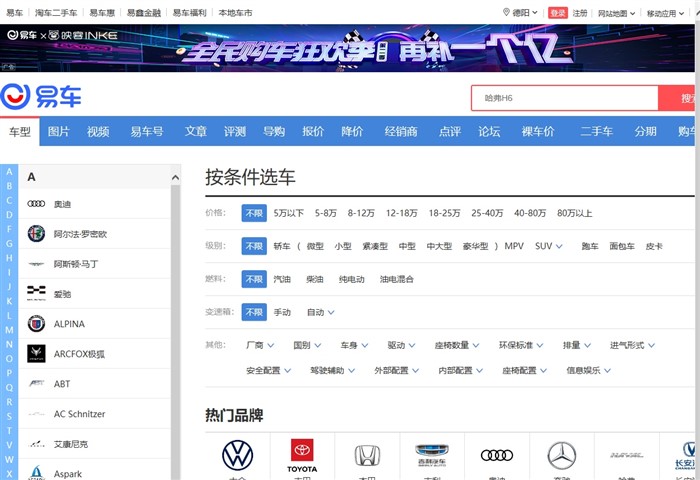Screen dimensions: 700x480
Task: Select price filter 不限
Action: coord(254,213)
